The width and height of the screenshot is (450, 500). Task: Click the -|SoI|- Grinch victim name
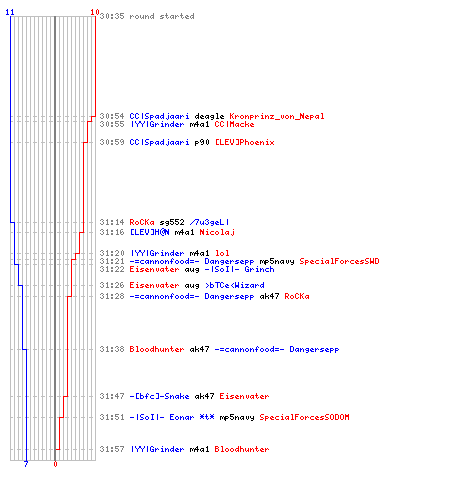tap(239, 269)
